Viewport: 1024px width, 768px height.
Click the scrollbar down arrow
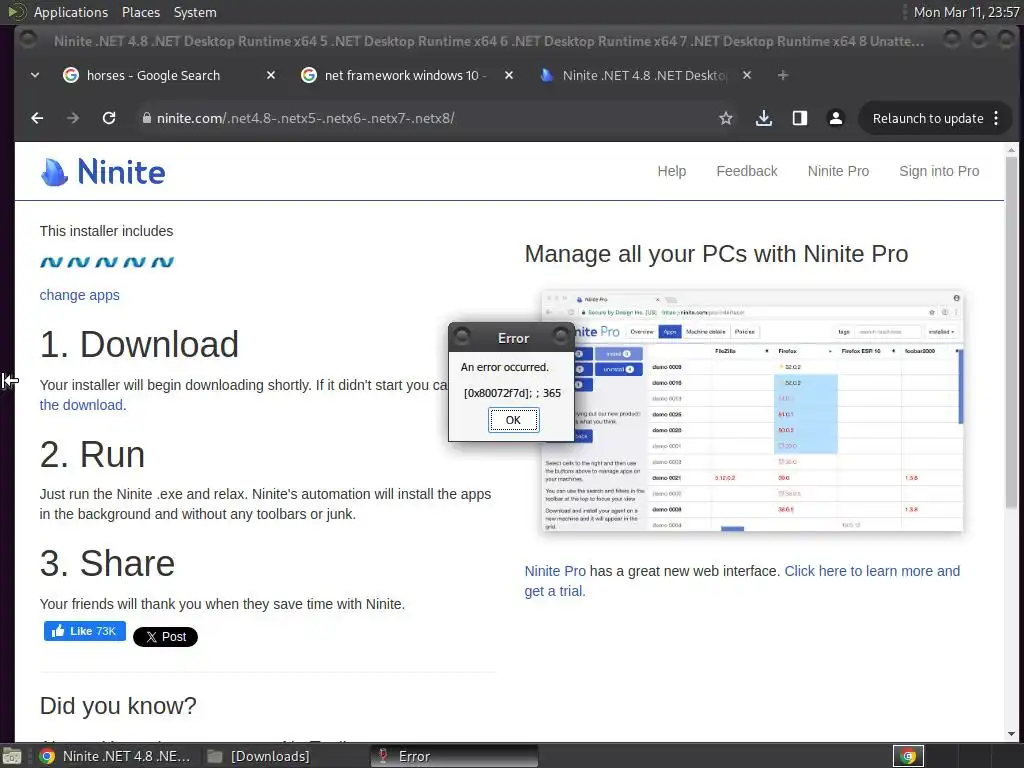pyautogui.click(x=1011, y=733)
